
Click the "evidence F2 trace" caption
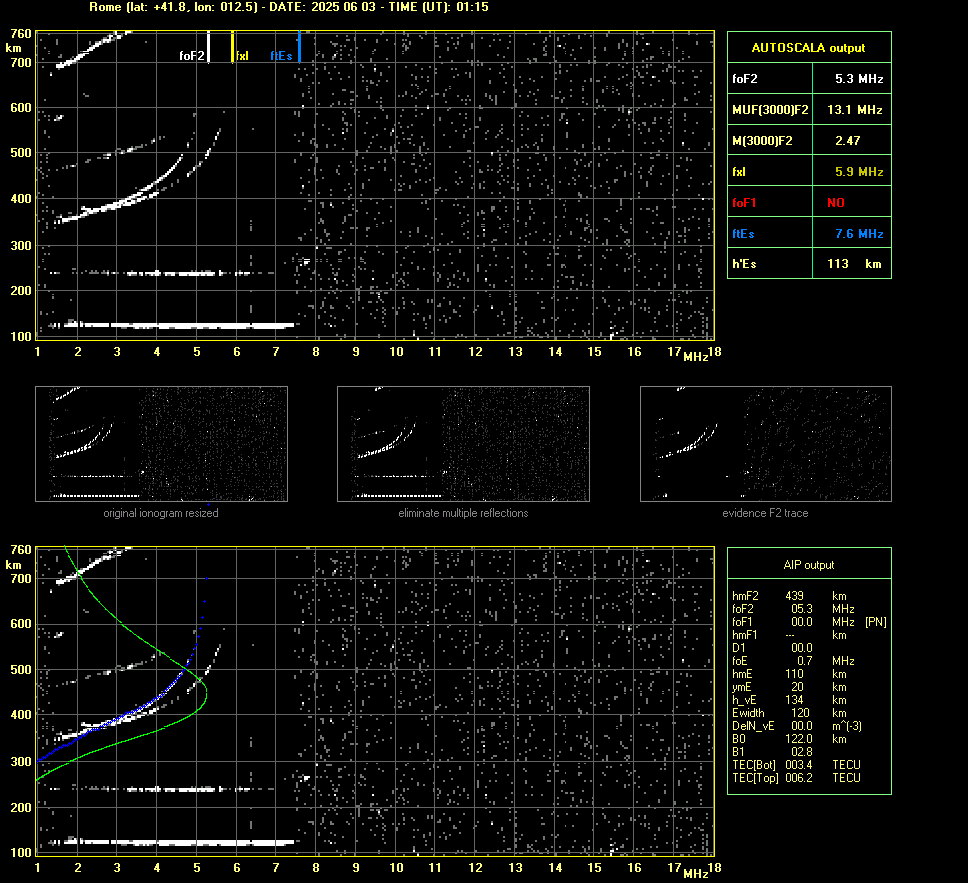point(765,513)
